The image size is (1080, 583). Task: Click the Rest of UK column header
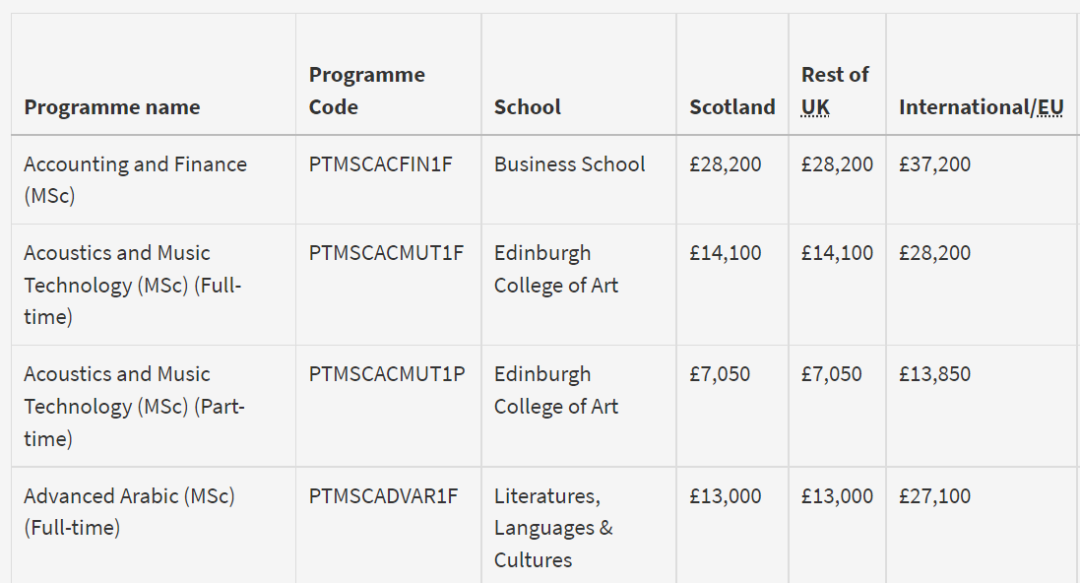click(834, 91)
